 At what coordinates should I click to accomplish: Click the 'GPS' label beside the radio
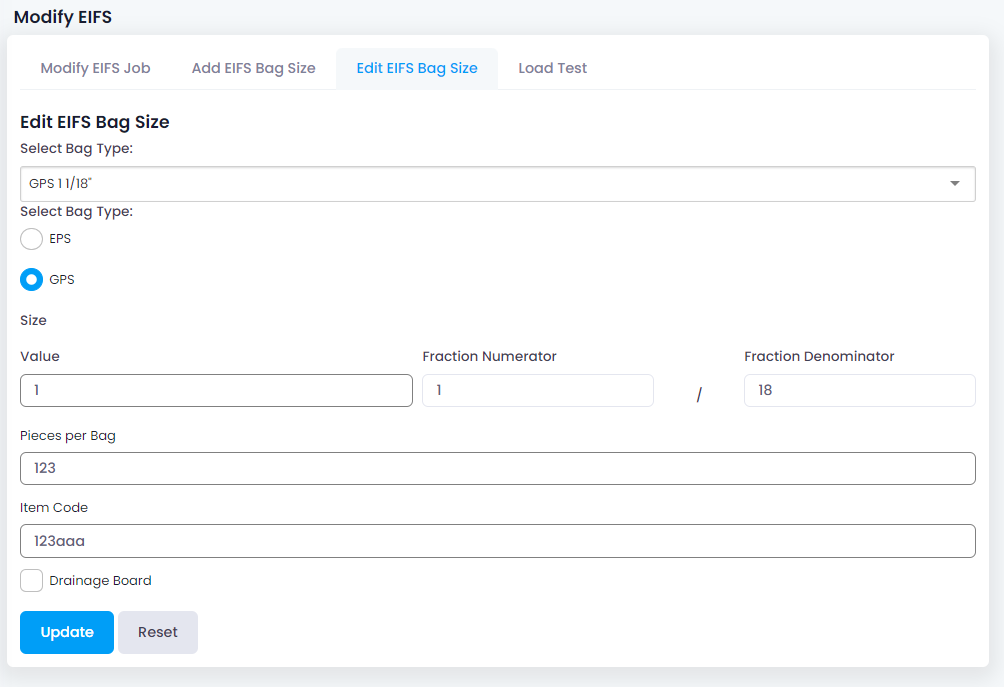coord(62,280)
